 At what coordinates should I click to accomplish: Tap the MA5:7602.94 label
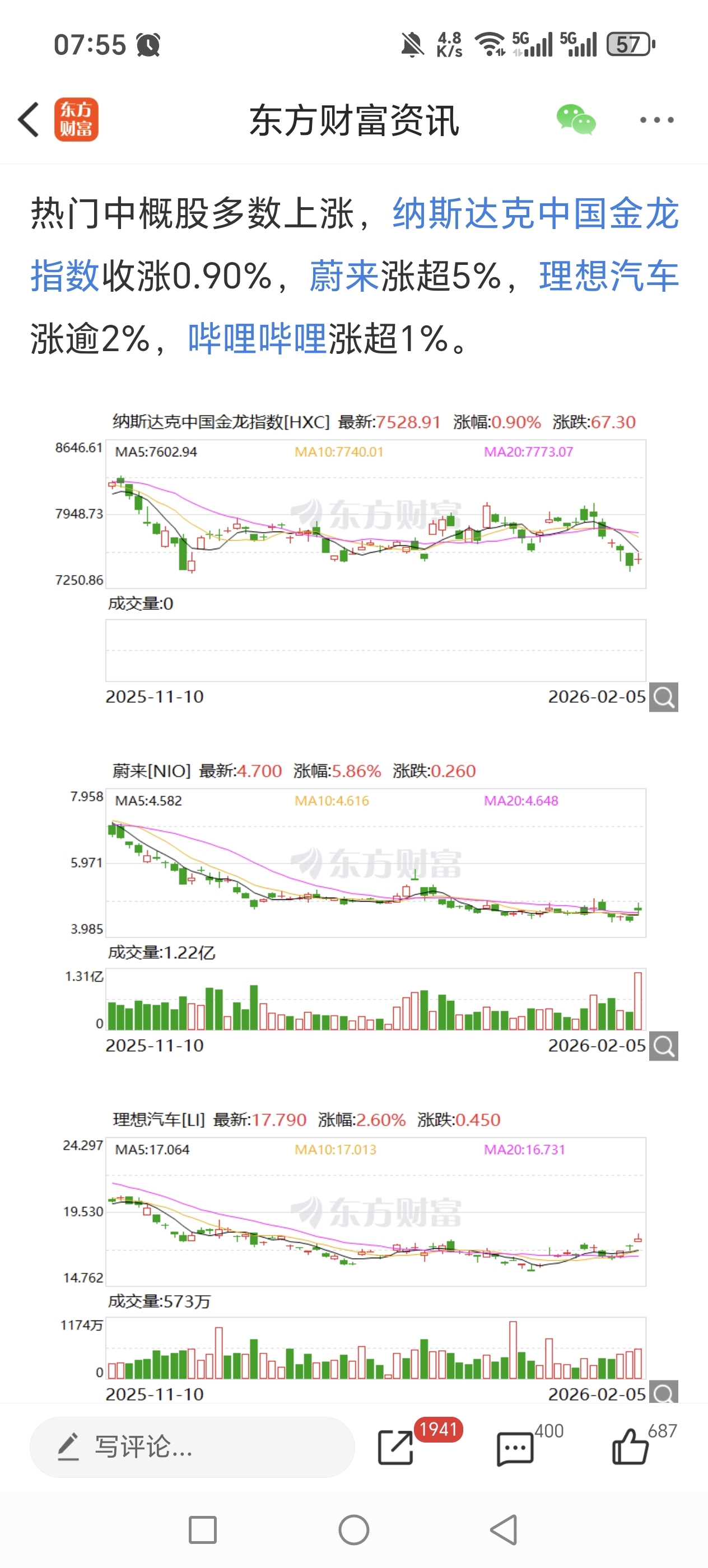[x=156, y=452]
